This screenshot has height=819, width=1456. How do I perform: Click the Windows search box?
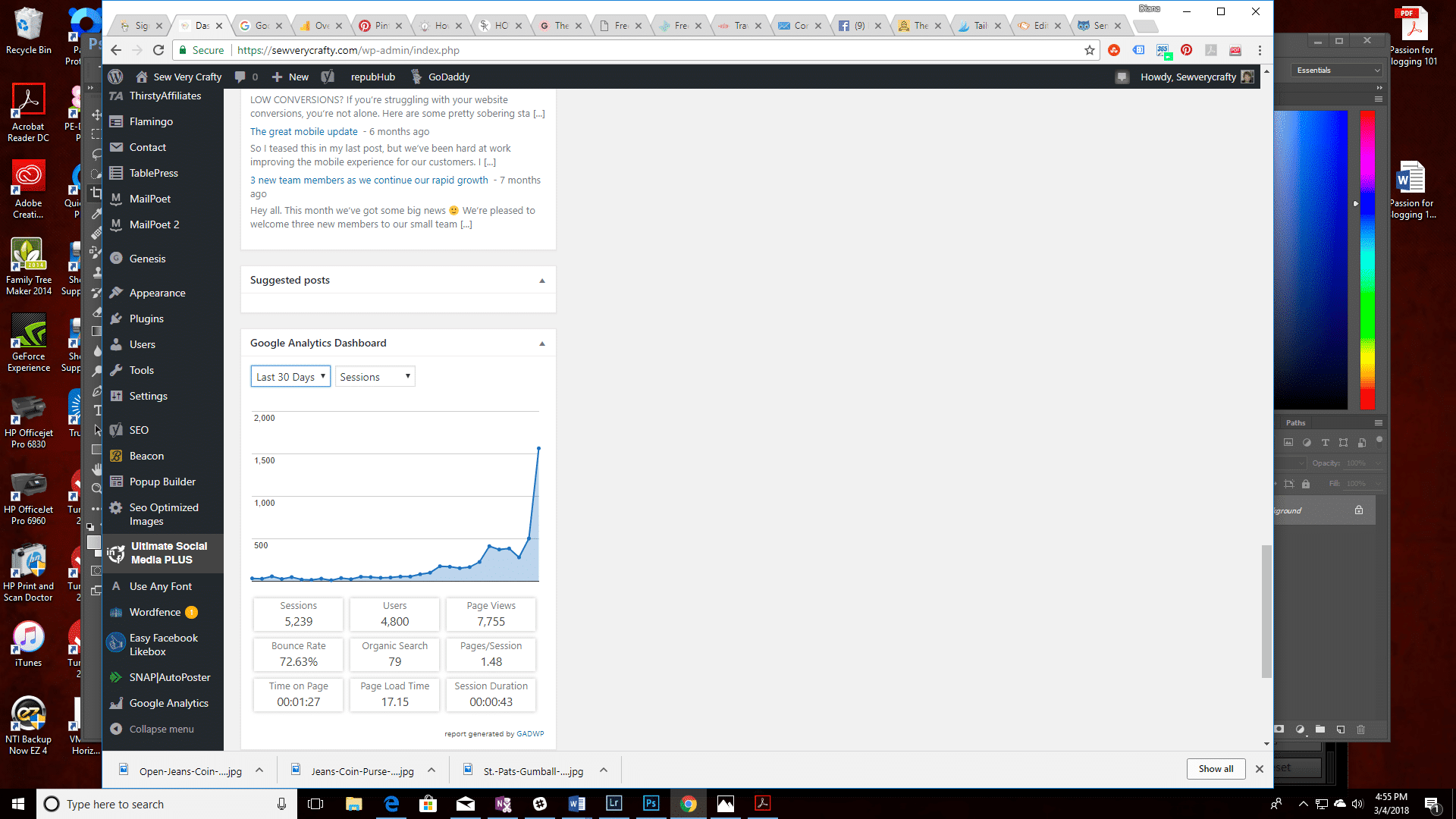[167, 804]
